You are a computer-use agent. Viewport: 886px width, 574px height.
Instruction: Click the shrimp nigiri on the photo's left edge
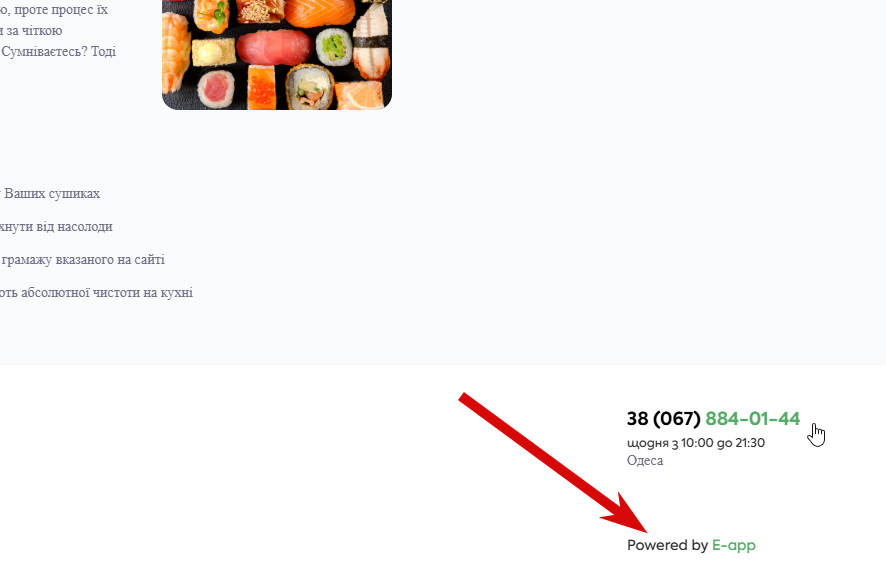pos(175,54)
